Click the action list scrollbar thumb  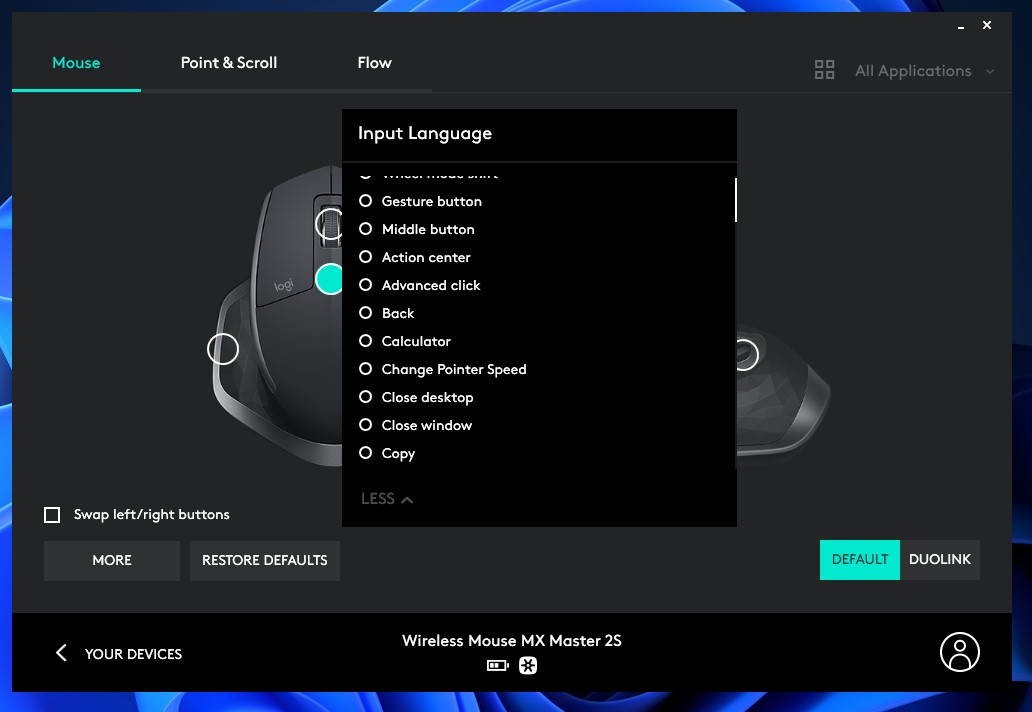735,200
